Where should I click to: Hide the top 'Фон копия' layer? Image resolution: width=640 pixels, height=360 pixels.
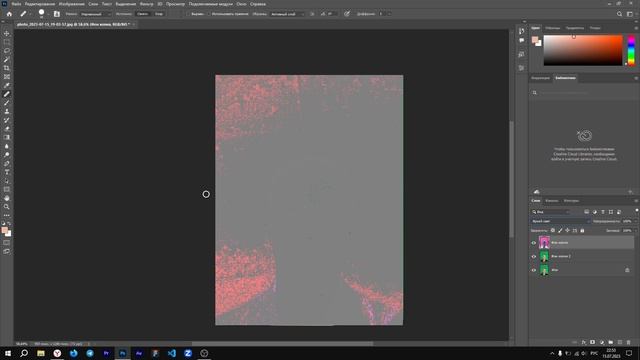pos(533,243)
